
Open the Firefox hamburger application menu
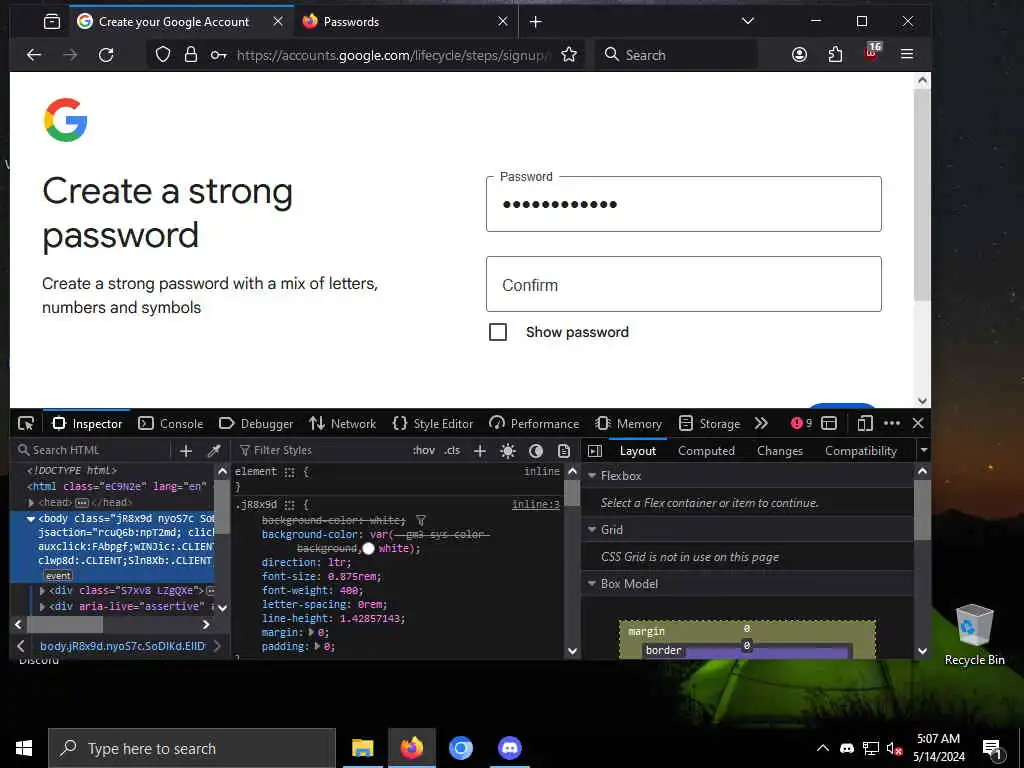pyautogui.click(x=907, y=54)
